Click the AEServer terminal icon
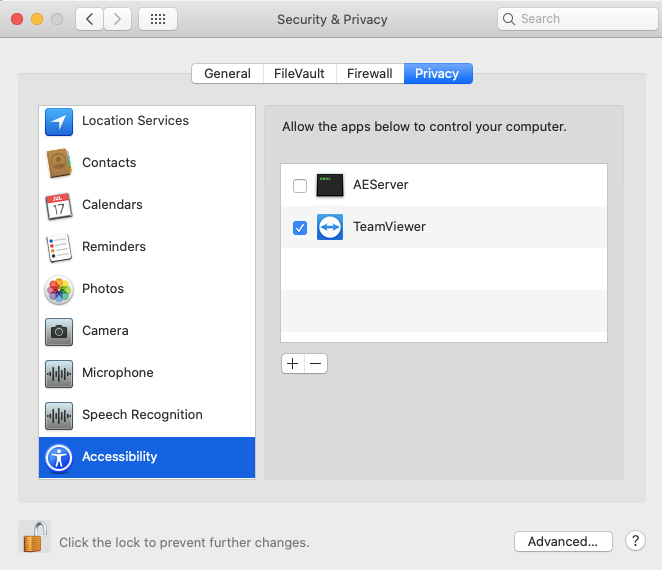The width and height of the screenshot is (662, 570). coord(330,185)
